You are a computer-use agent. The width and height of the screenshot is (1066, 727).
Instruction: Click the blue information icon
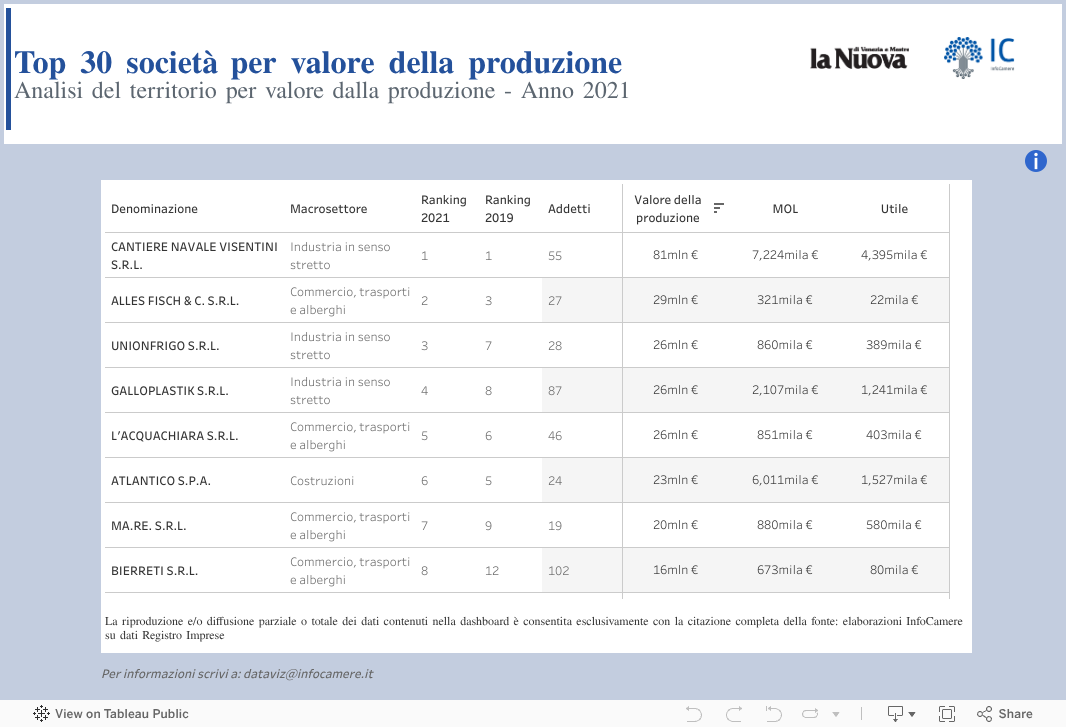click(1035, 161)
